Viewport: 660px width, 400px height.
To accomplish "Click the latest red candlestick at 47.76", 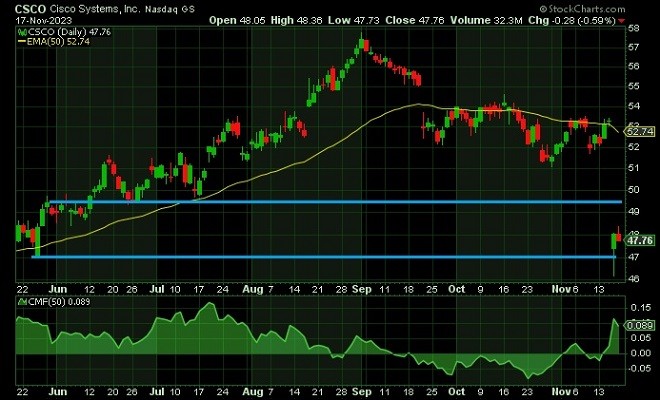I will (618, 237).
